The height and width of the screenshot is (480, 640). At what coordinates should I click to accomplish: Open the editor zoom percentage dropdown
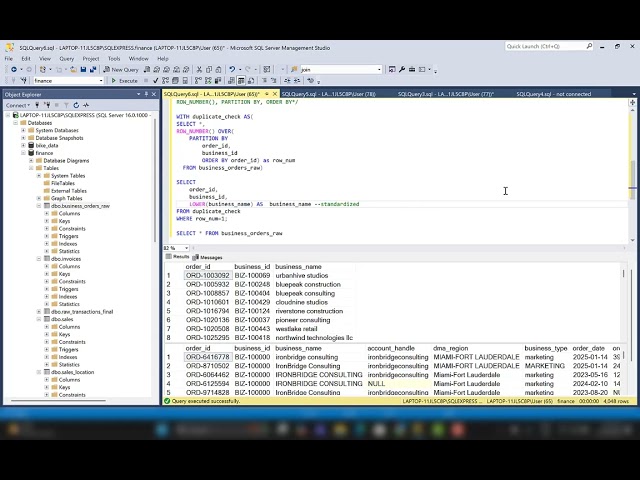pyautogui.click(x=187, y=248)
